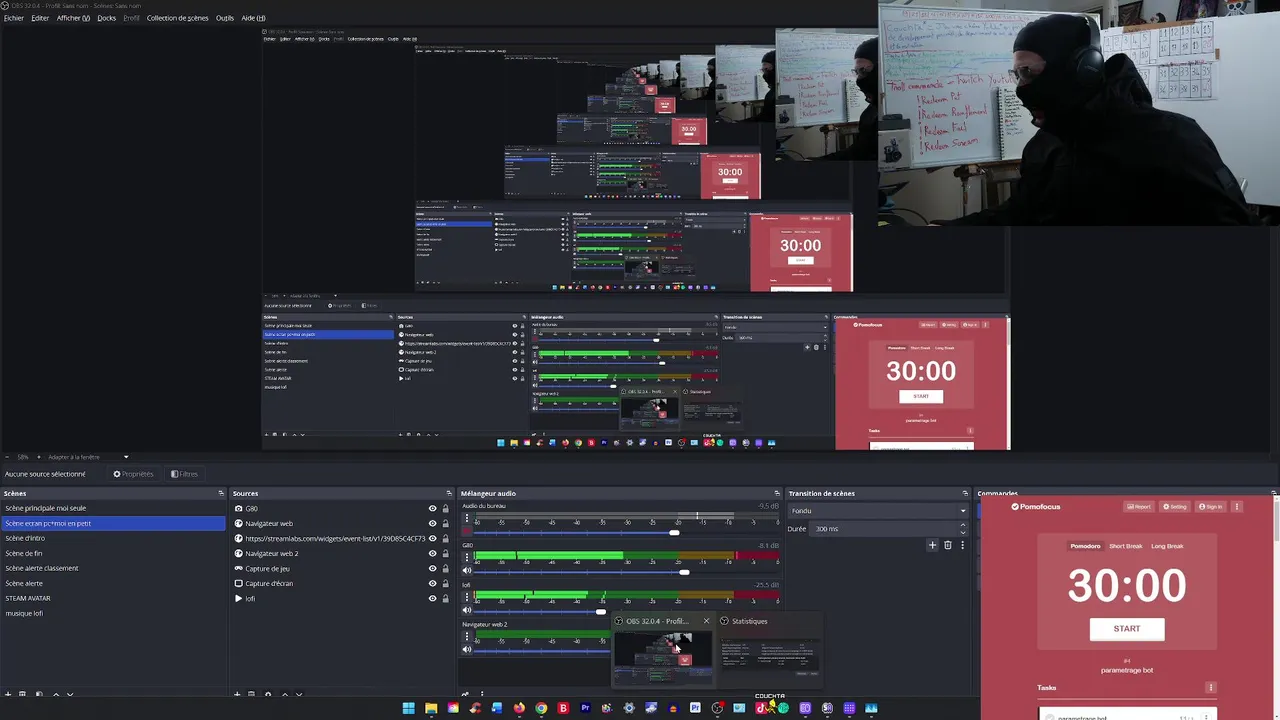Image resolution: width=1280 pixels, height=720 pixels.
Task: Toggle lock on the lofi source
Action: point(445,598)
